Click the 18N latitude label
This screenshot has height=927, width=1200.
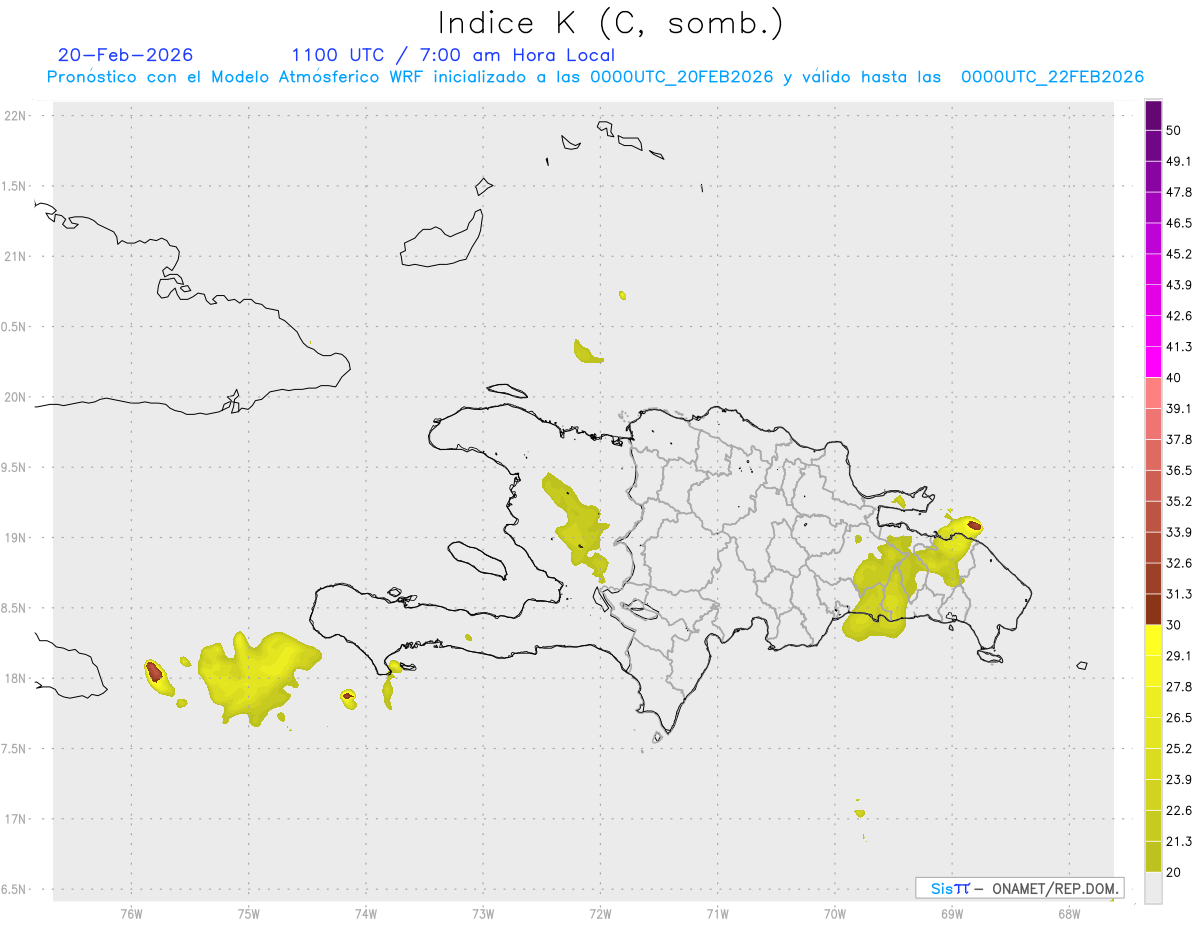(15, 678)
